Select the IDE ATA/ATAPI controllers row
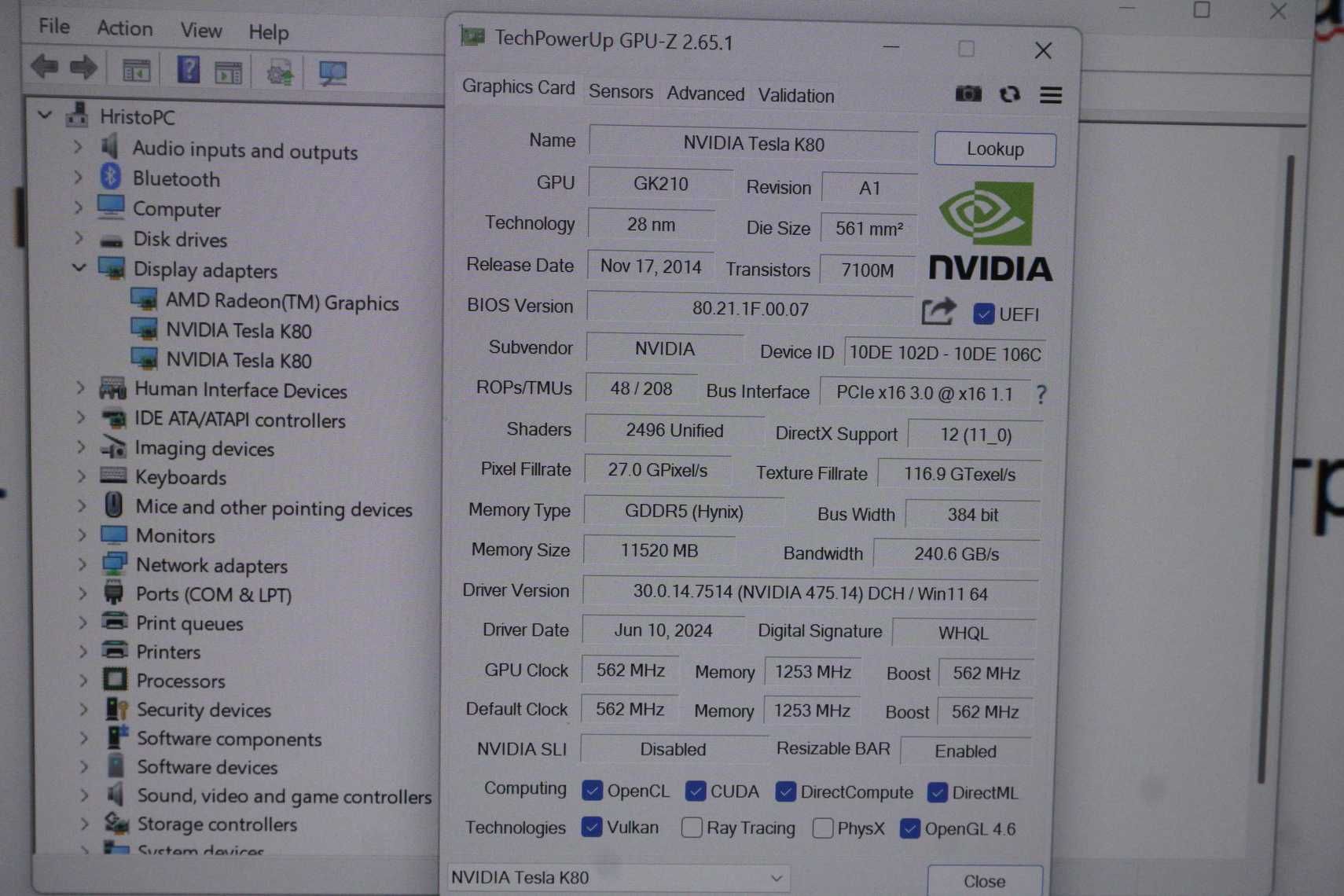The width and height of the screenshot is (1344, 896). coord(239,420)
